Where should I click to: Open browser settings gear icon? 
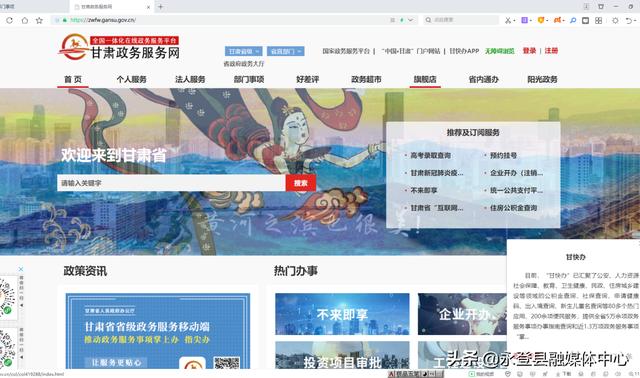click(615, 20)
